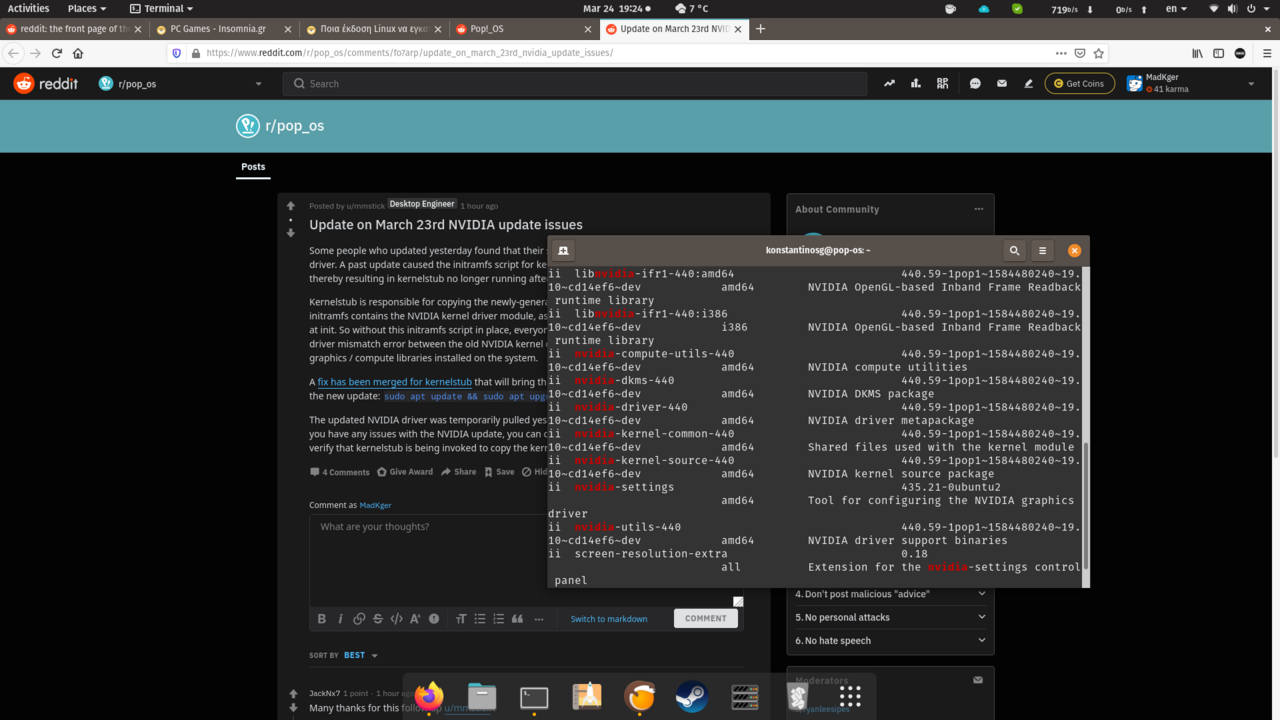This screenshot has width=1280, height=720.
Task: Open the reddit inbox envelope icon
Action: click(x=1002, y=84)
